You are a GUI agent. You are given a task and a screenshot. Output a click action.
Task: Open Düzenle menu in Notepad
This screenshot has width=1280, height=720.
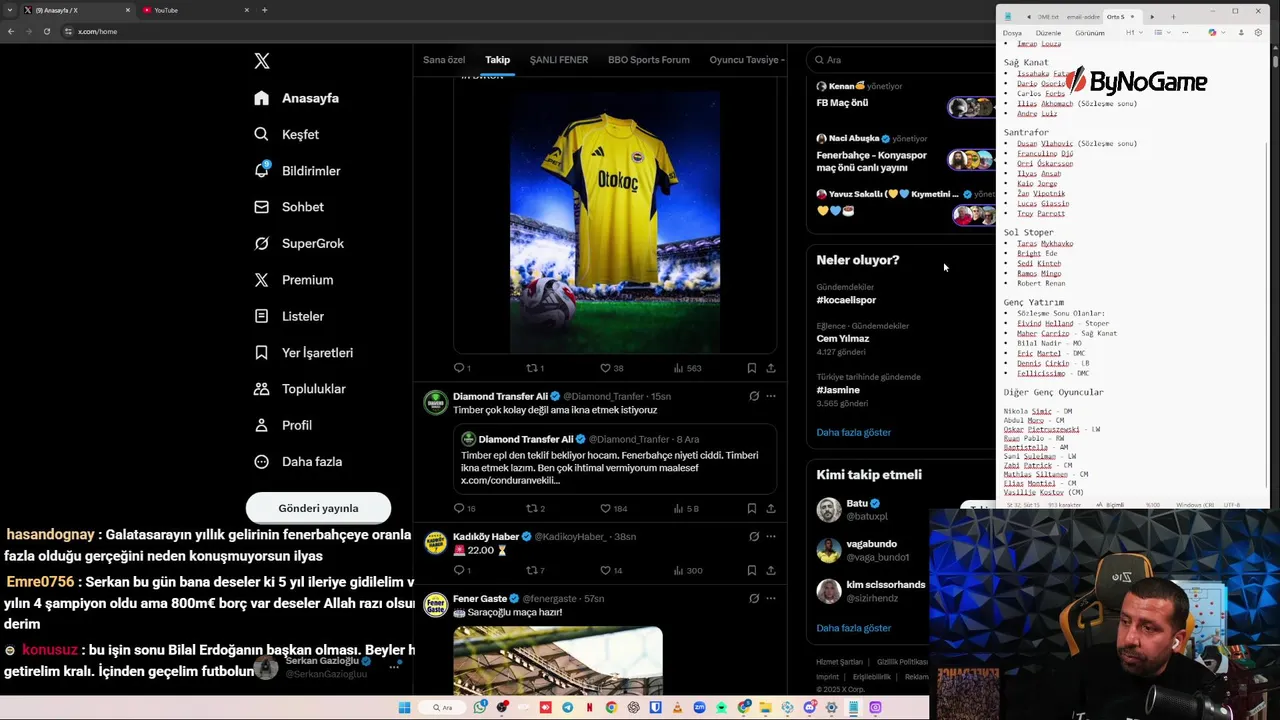1048,33
